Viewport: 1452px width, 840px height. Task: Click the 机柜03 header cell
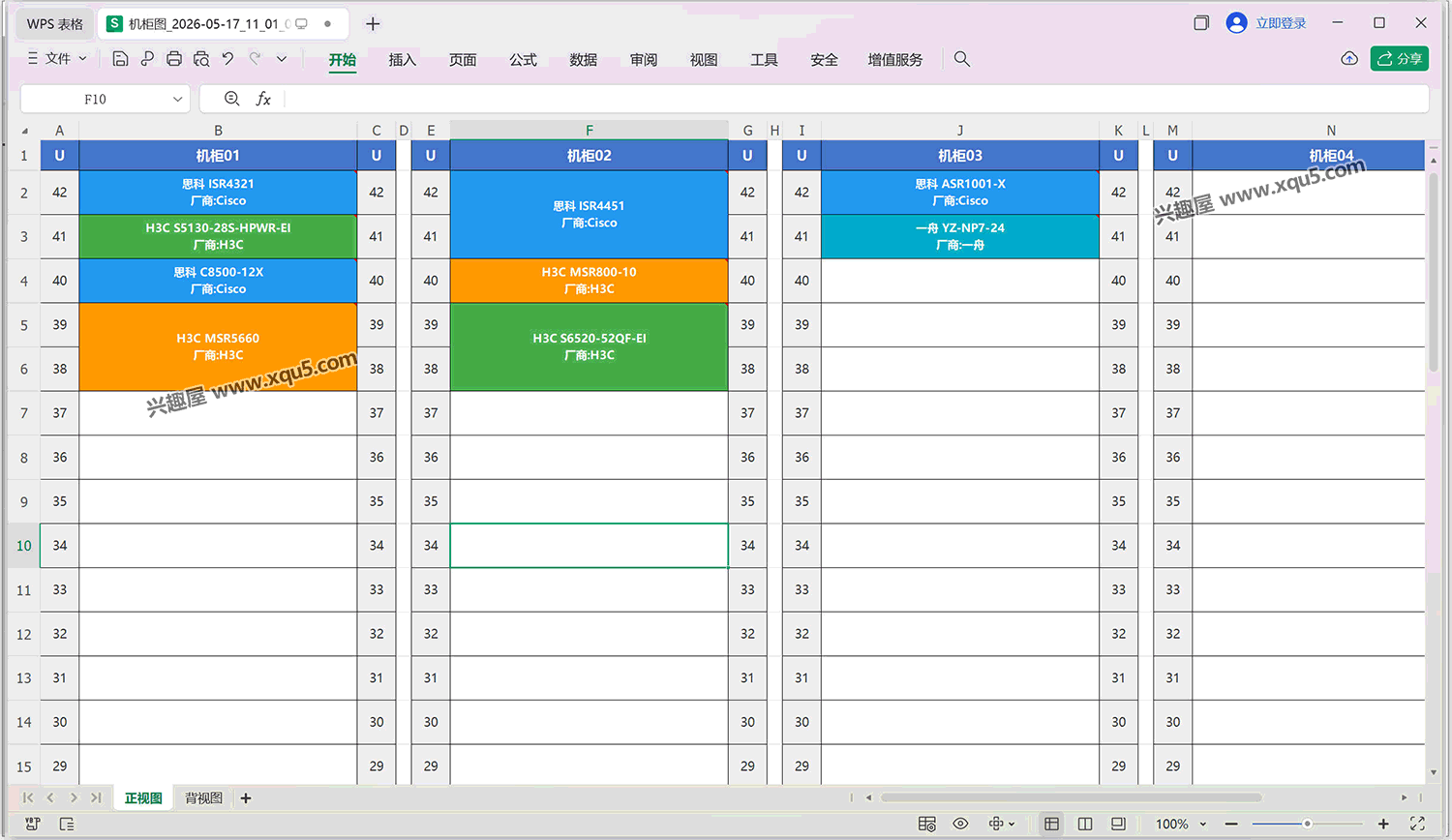(x=960, y=155)
